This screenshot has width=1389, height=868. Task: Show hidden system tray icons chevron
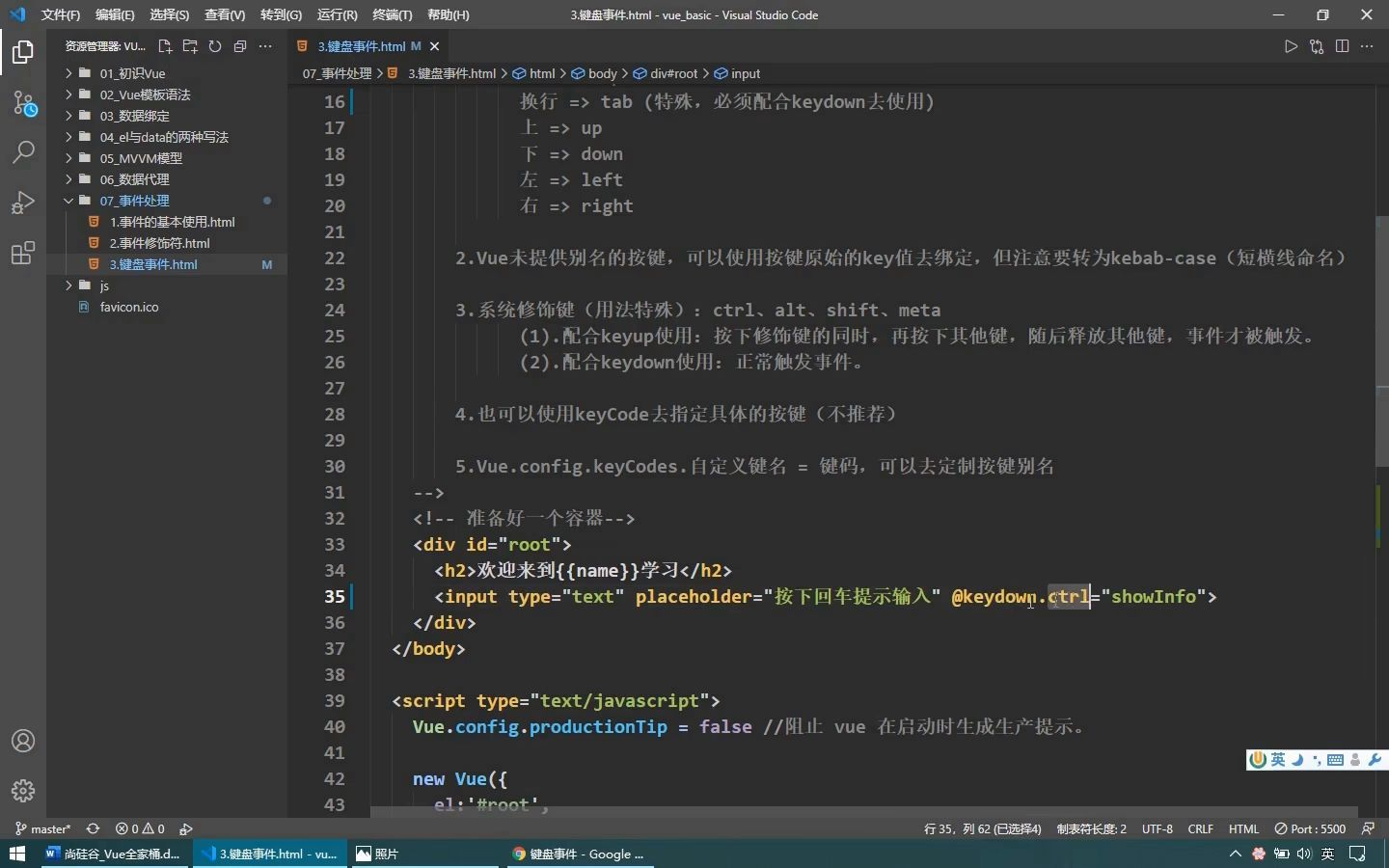coord(1235,854)
